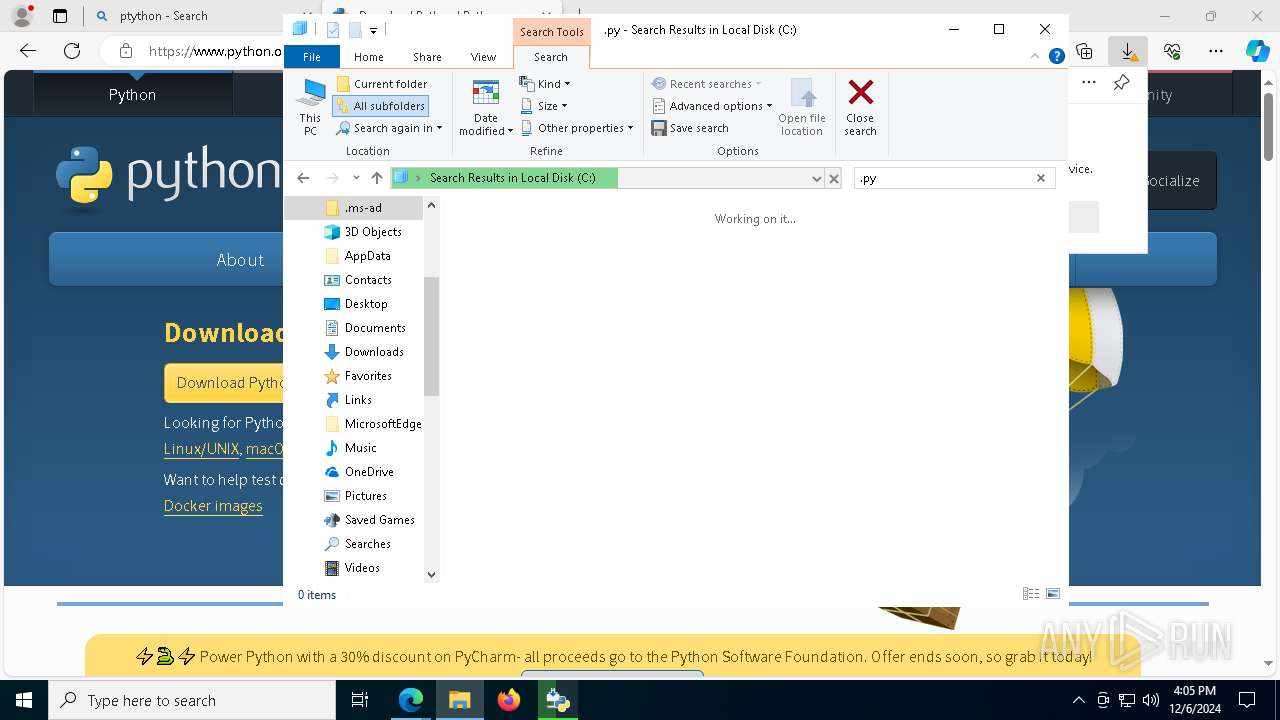The width and height of the screenshot is (1280, 720).
Task: Switch to the Share ribbon tab
Action: (x=427, y=57)
